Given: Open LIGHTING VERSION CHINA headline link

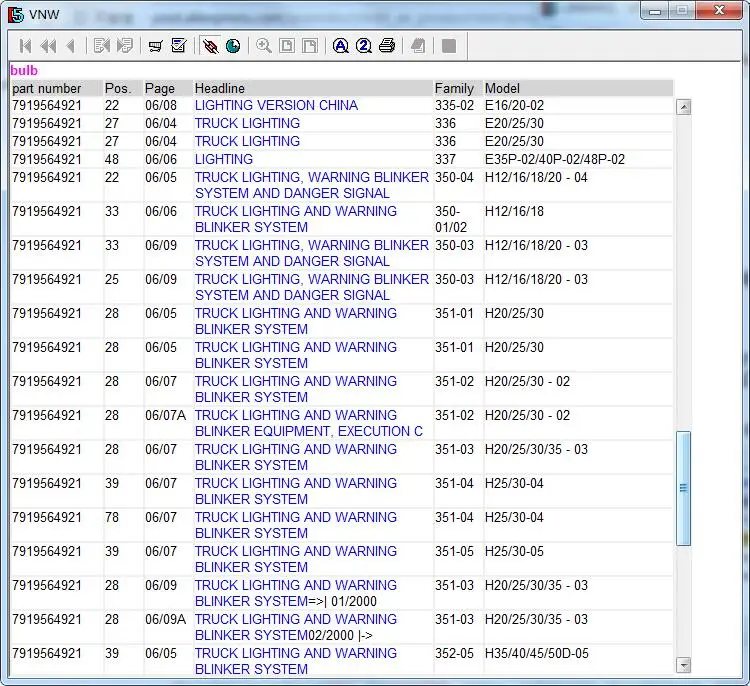Looking at the screenshot, I should point(276,105).
